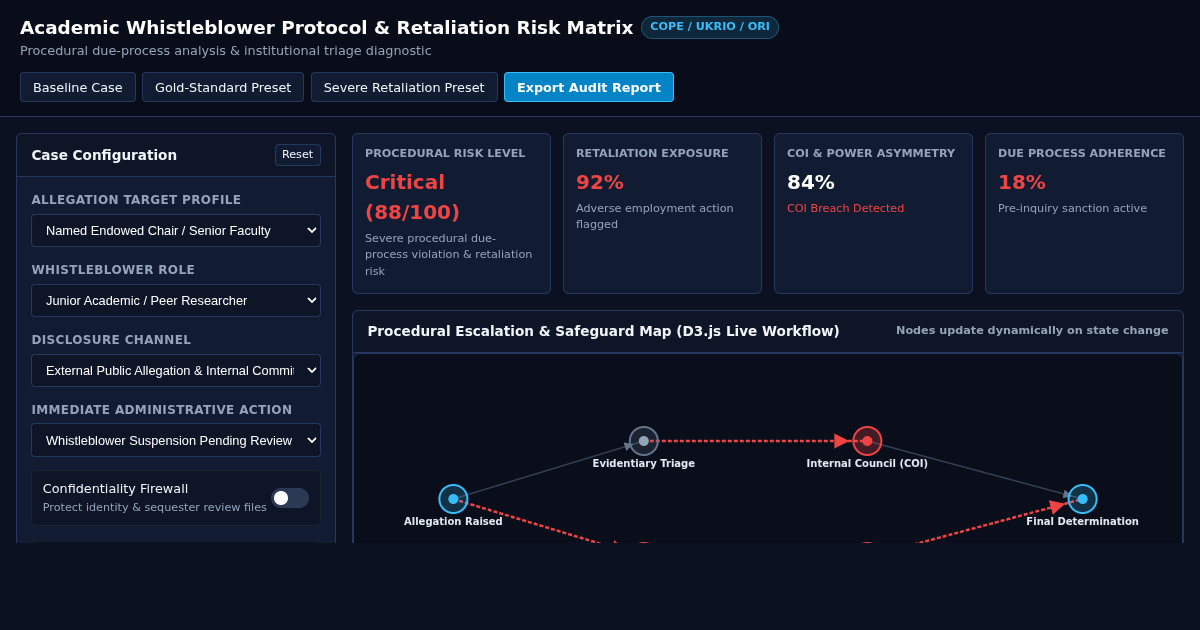Click Nodes update dynamically on state change
This screenshot has height=630, width=1200.
1032,331
